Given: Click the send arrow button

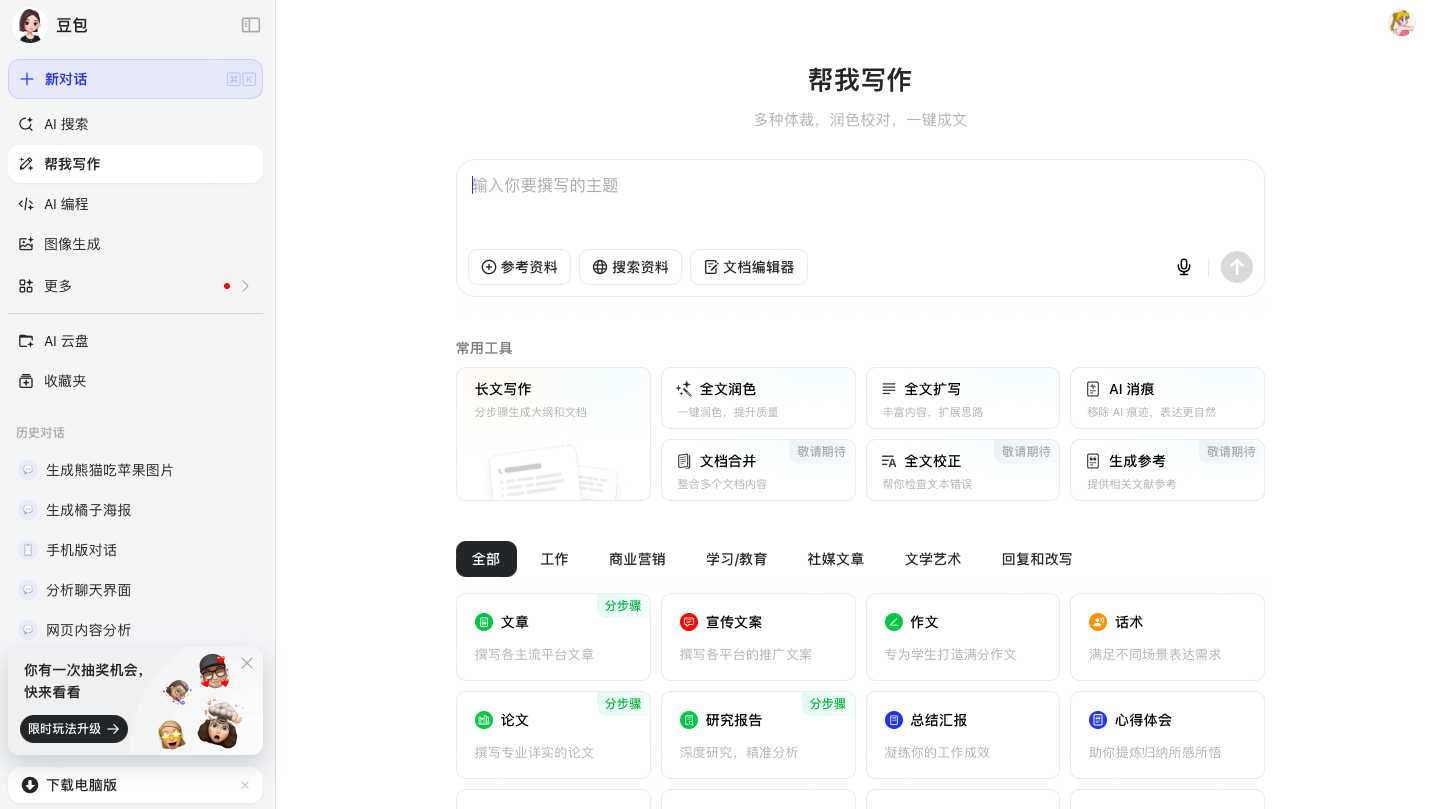Looking at the screenshot, I should tap(1237, 267).
